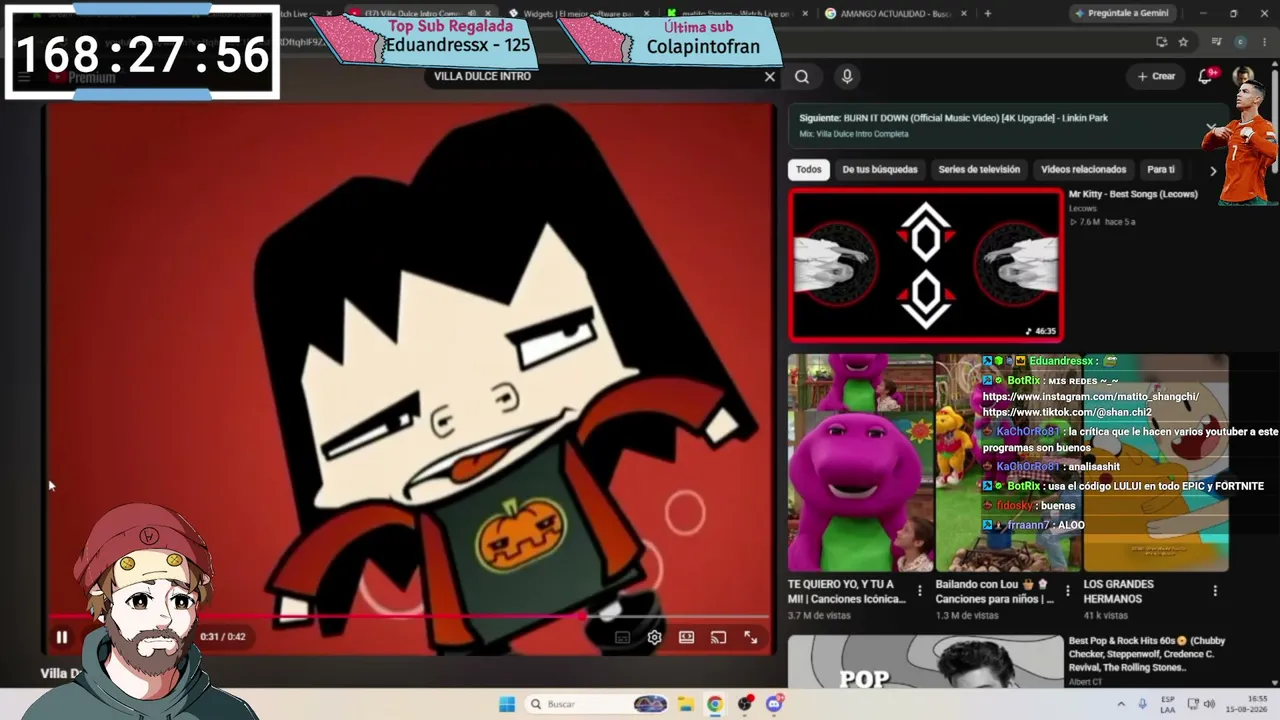This screenshot has height=720, width=1280.
Task: Click the YouTube account avatar
Action: point(1243,76)
